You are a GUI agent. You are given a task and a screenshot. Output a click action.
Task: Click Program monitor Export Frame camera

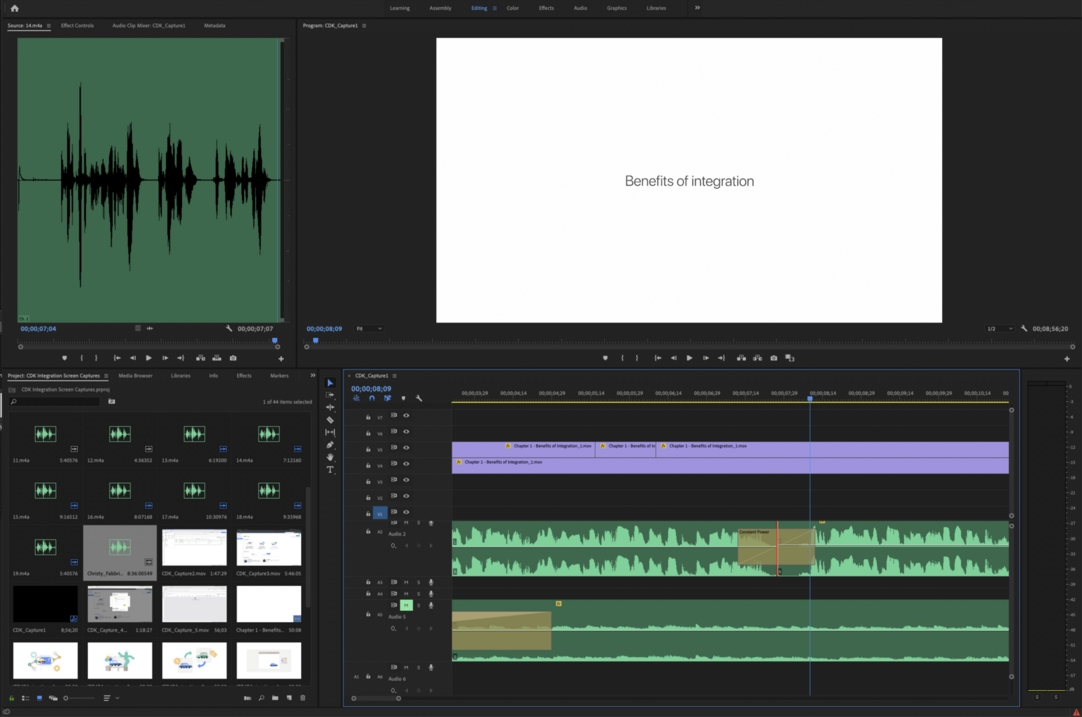pos(774,358)
